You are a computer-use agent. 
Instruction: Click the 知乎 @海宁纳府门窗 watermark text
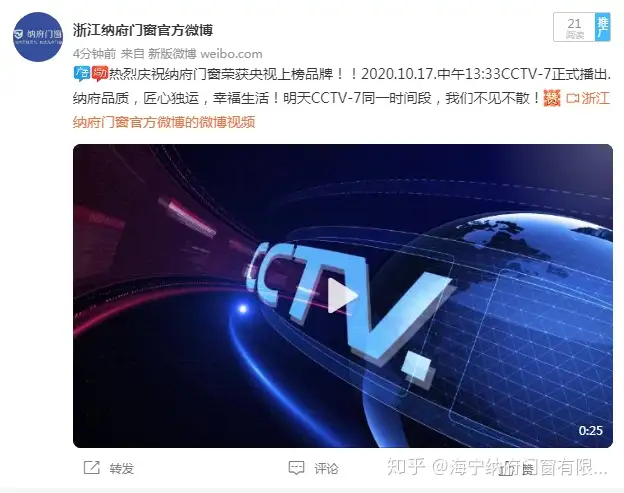click(497, 467)
